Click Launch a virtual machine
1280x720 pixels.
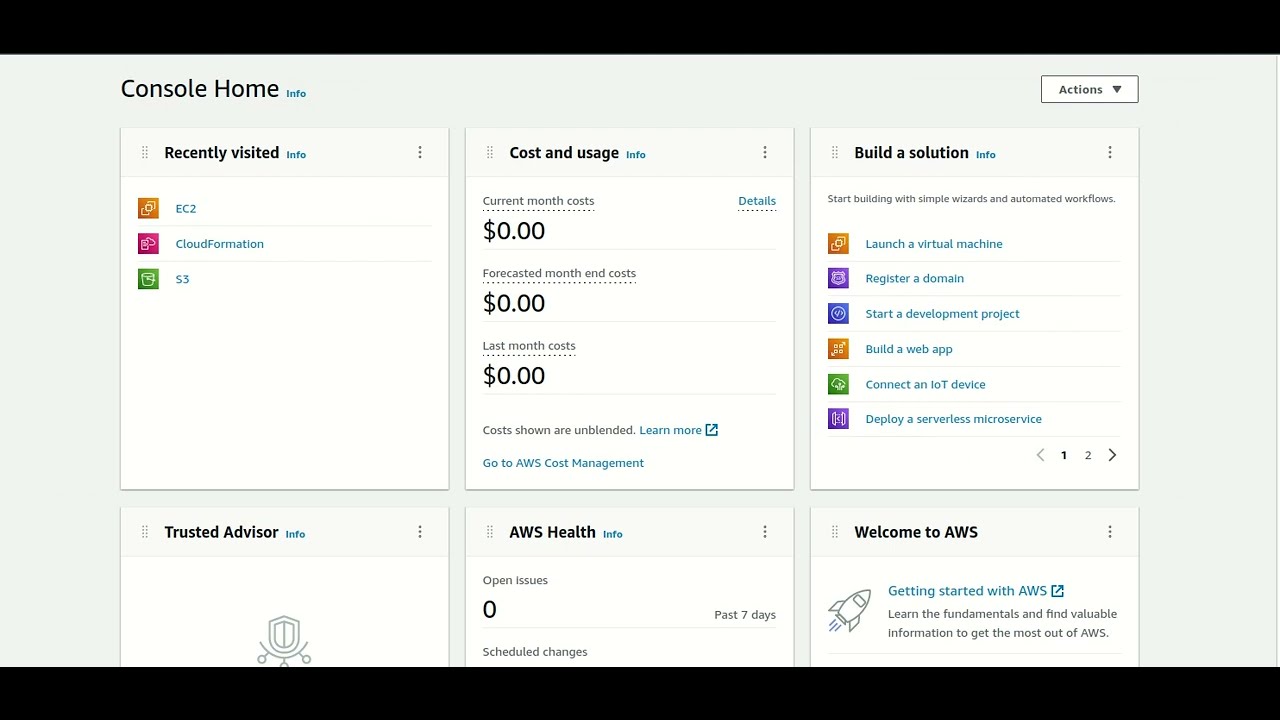[934, 244]
